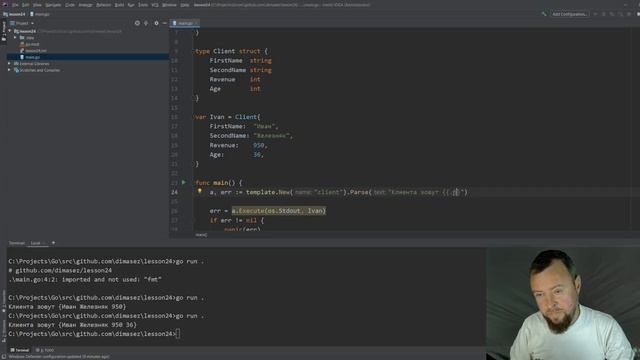The height and width of the screenshot is (360, 640).
Task: Click Run with Coverage icon
Action: 612,14
